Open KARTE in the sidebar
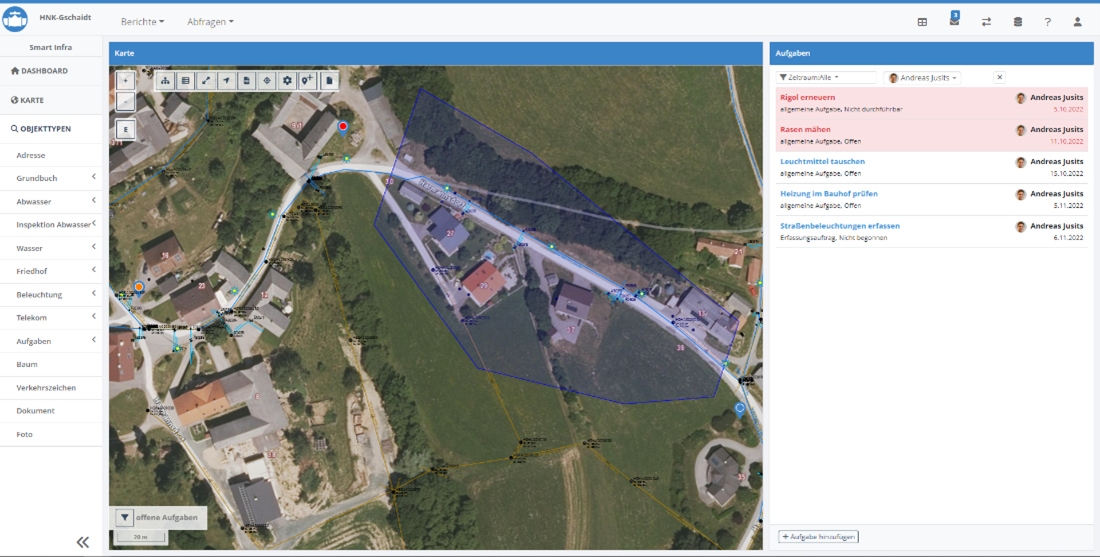 coord(28,100)
